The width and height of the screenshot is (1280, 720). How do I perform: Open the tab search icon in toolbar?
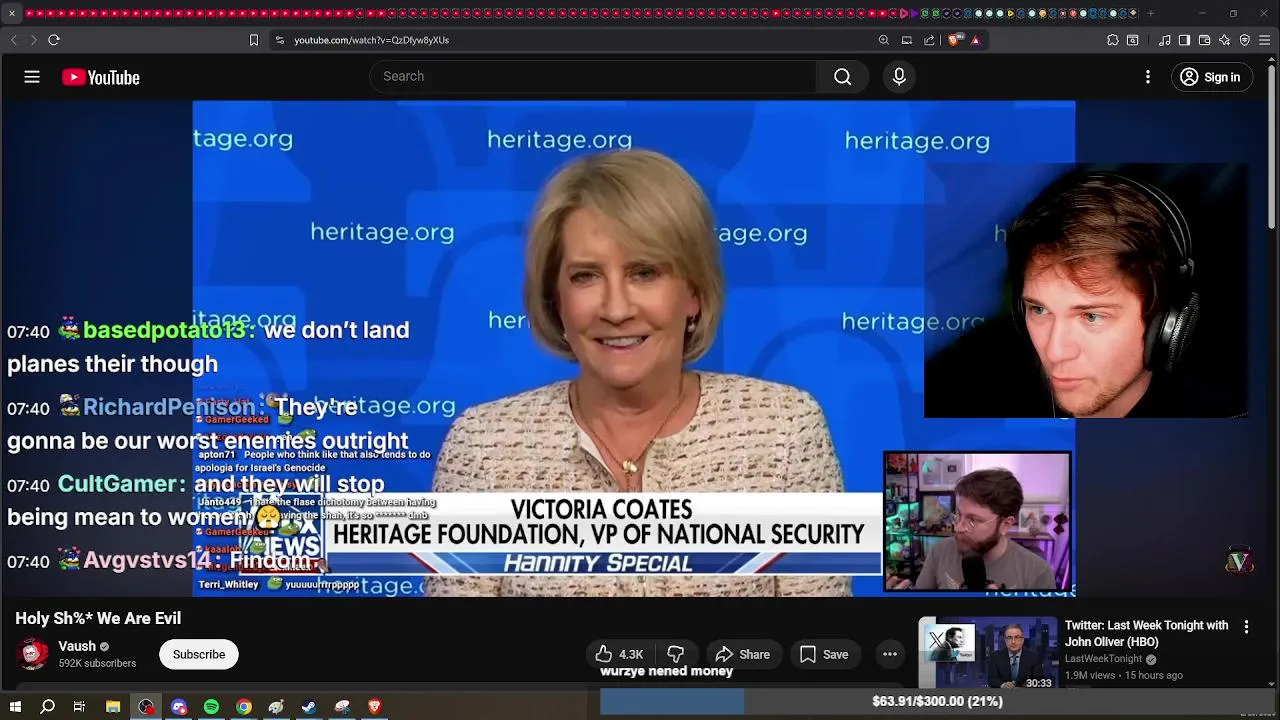click(1133, 40)
